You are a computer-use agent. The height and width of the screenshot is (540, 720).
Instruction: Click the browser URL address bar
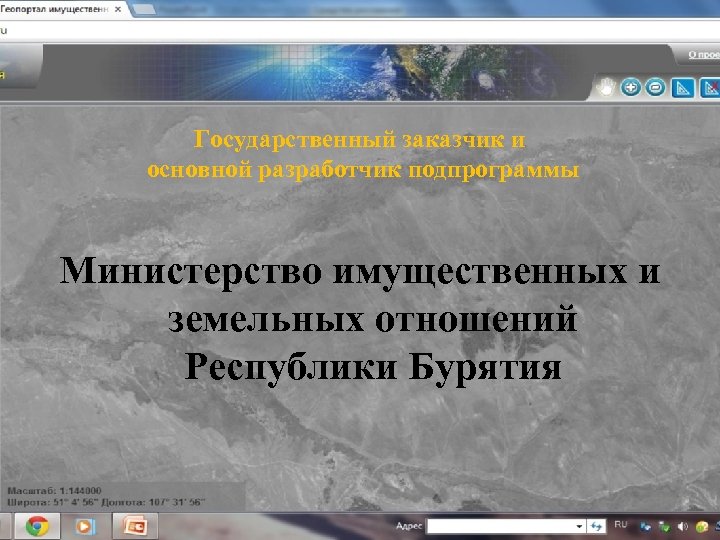360,31
